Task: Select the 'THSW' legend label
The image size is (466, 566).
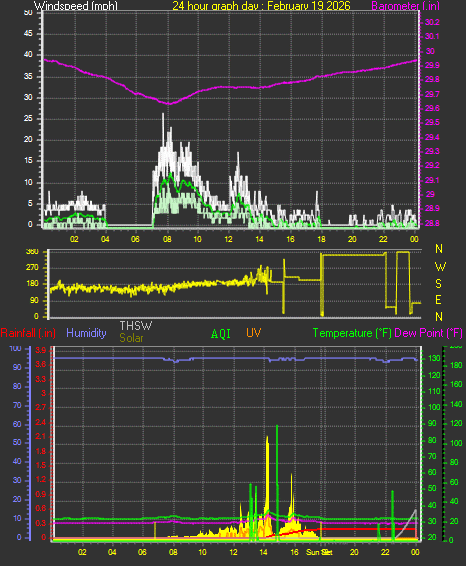Action: (136, 326)
